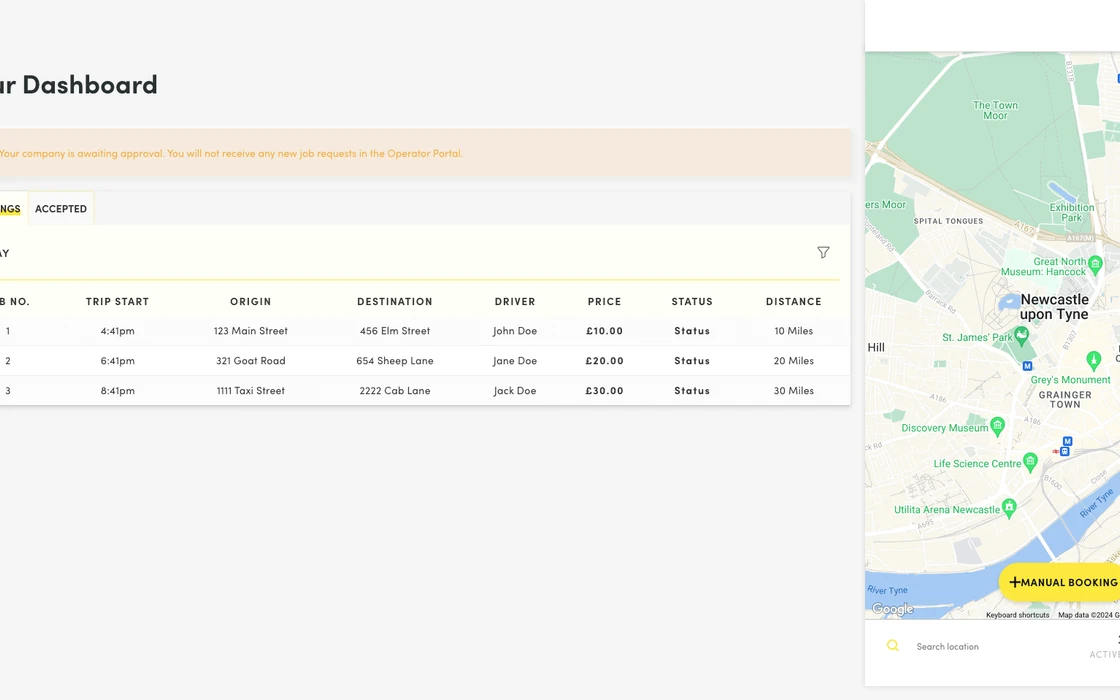Open the table filter funnel icon
Screen dimensions: 1120x700
pos(823,252)
